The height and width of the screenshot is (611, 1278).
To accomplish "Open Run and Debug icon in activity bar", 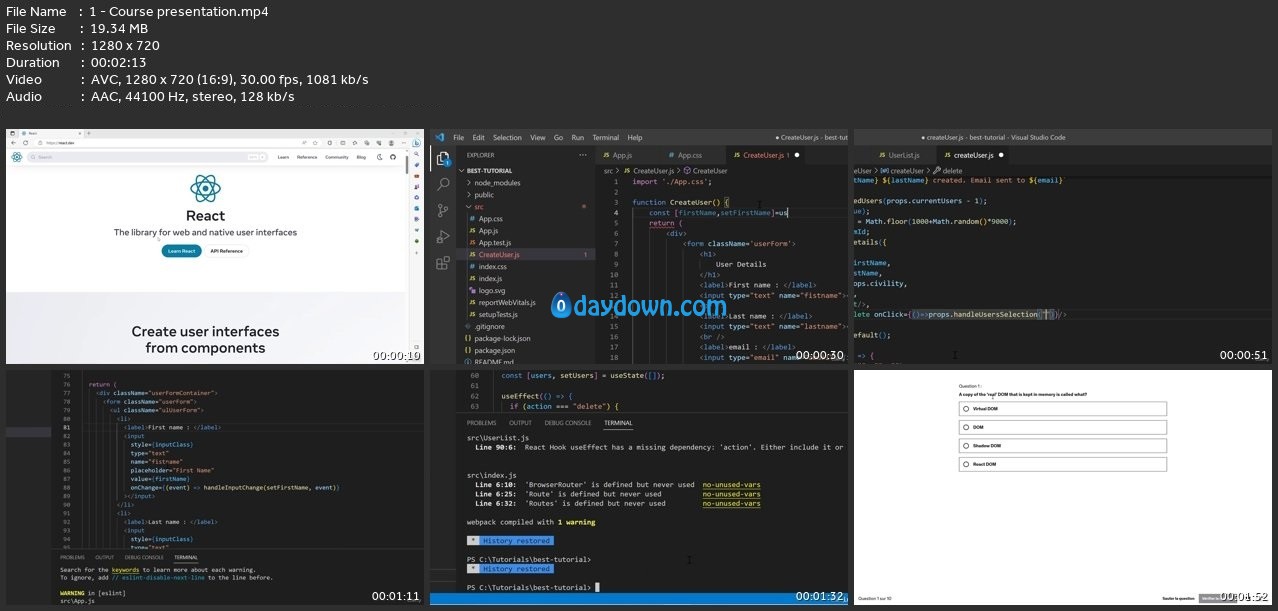I will (443, 237).
